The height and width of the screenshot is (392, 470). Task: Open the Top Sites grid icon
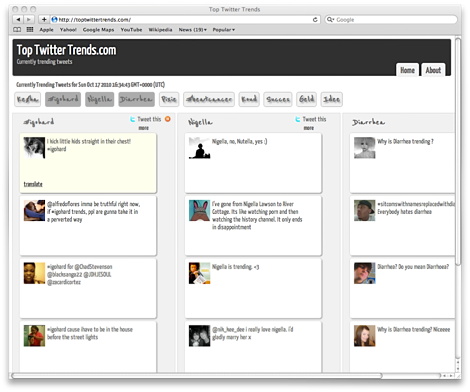click(x=30, y=30)
